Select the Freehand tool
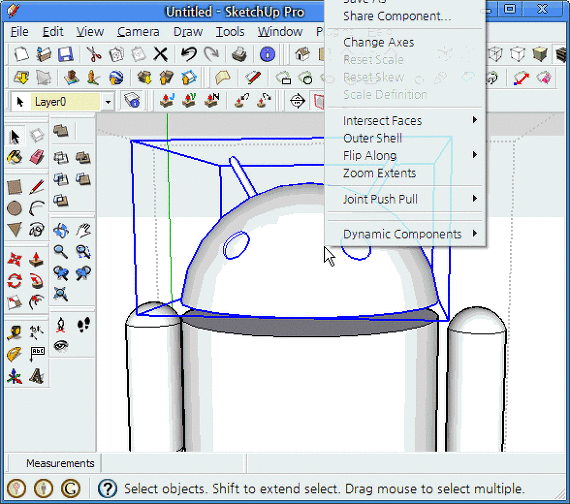Screen dimensions: 570x504 37,230
